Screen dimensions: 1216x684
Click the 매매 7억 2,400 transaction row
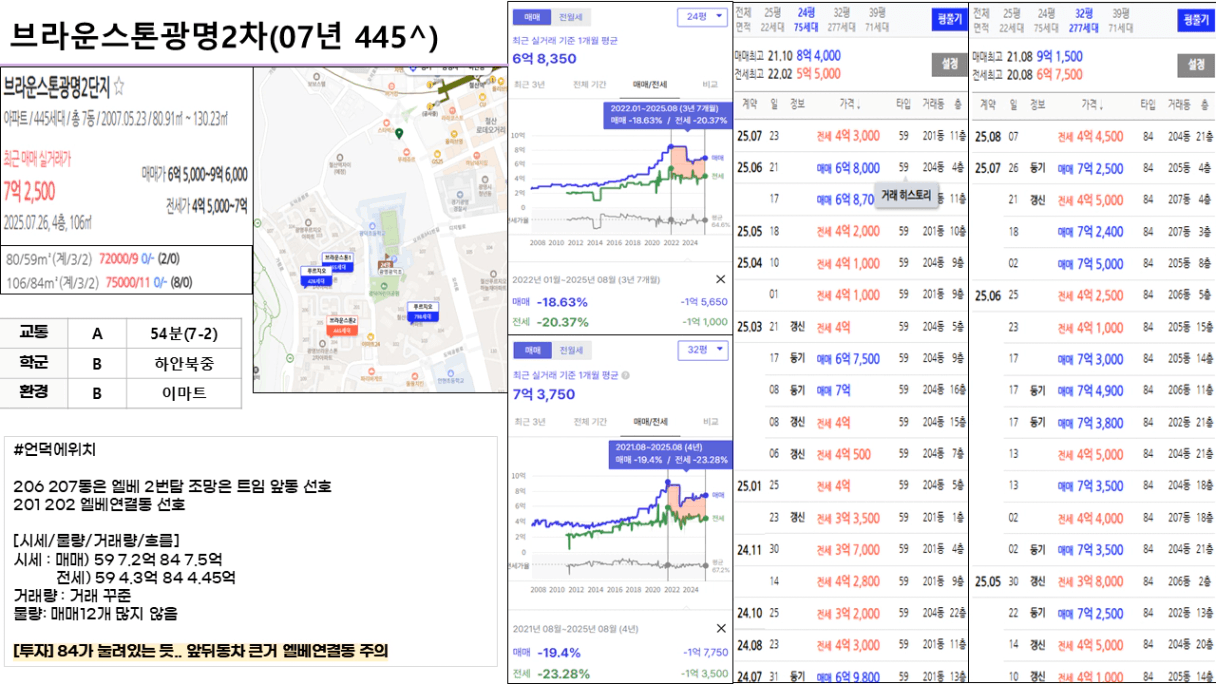1093,231
